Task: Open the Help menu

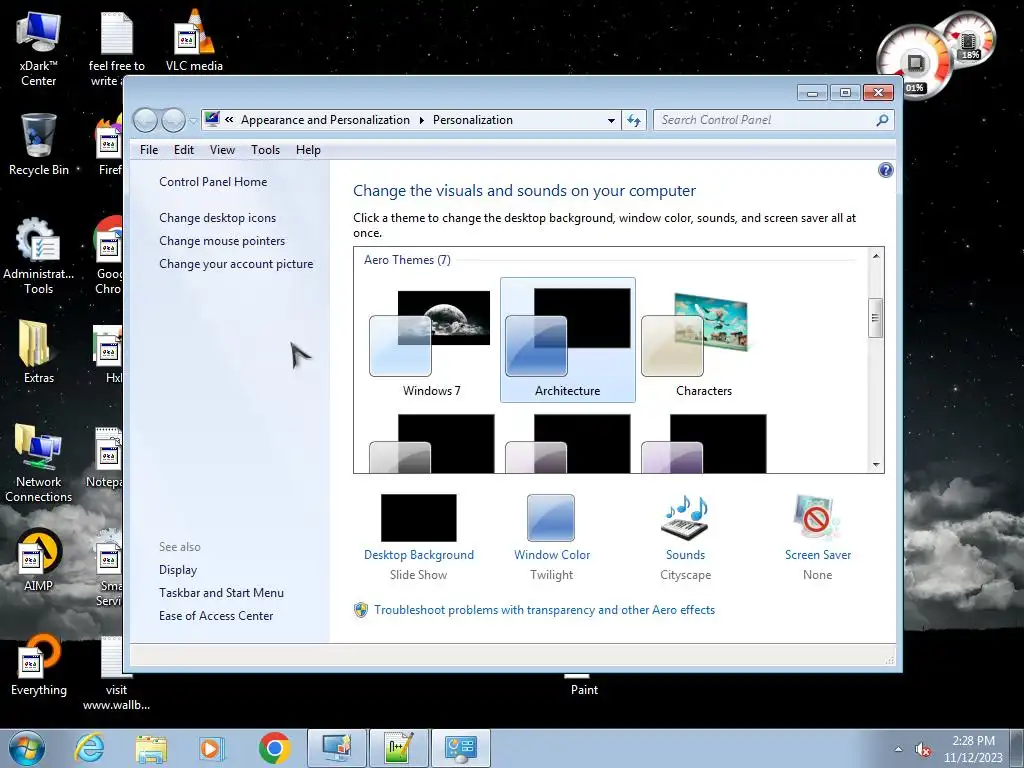Action: tap(308, 150)
